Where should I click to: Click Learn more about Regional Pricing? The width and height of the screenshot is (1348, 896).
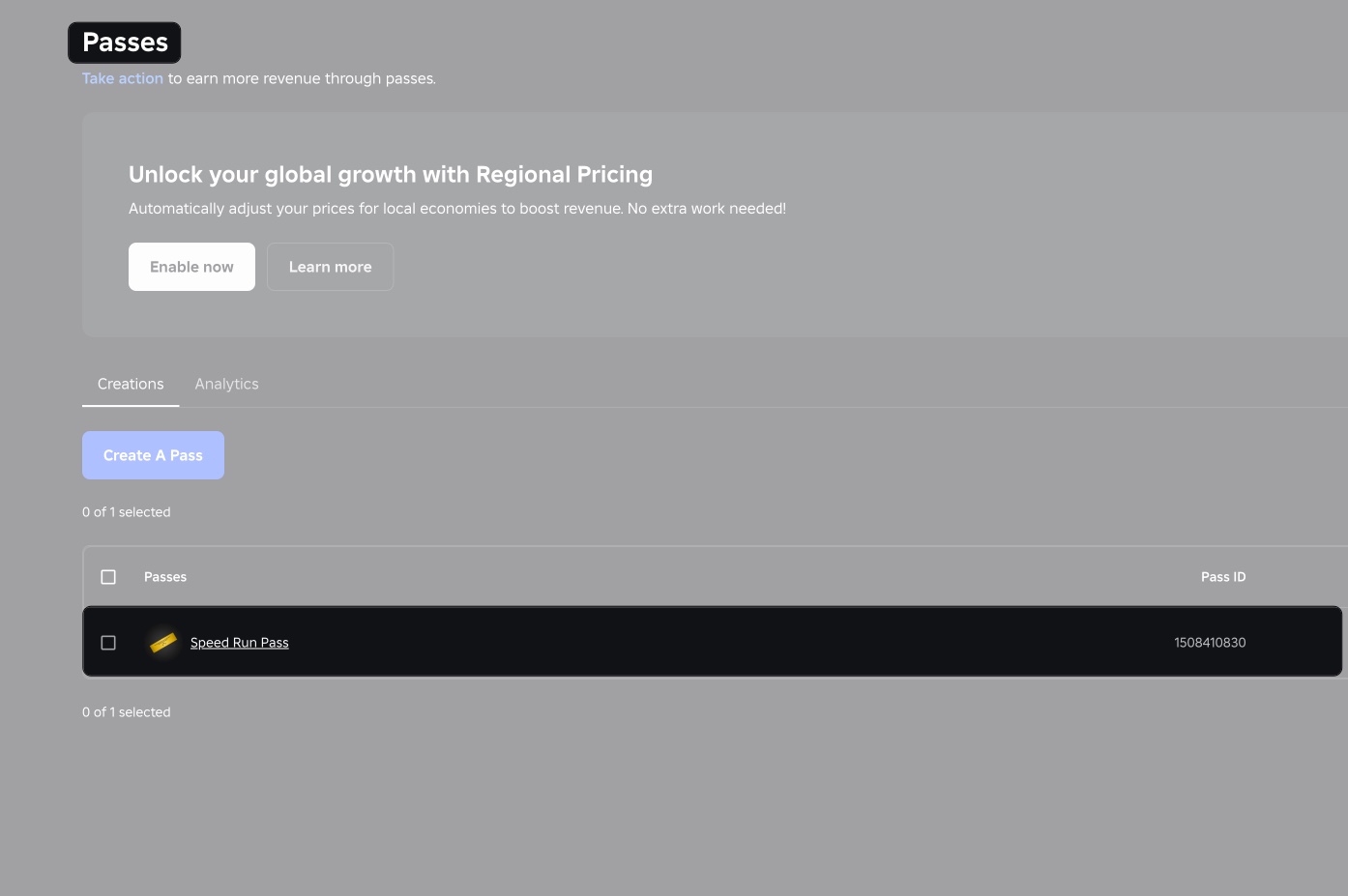coord(330,266)
